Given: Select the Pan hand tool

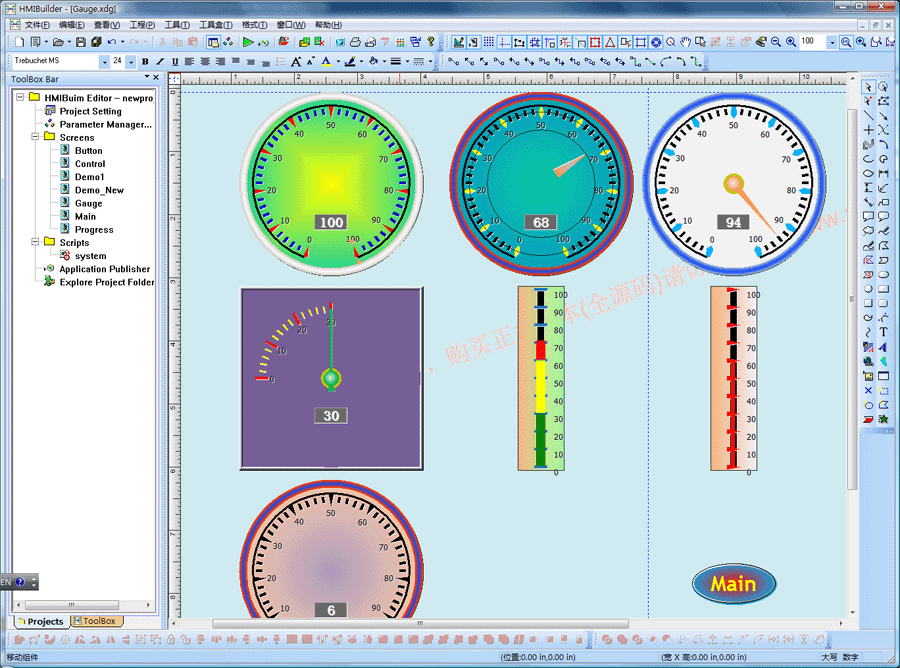Looking at the screenshot, I should coord(685,42).
